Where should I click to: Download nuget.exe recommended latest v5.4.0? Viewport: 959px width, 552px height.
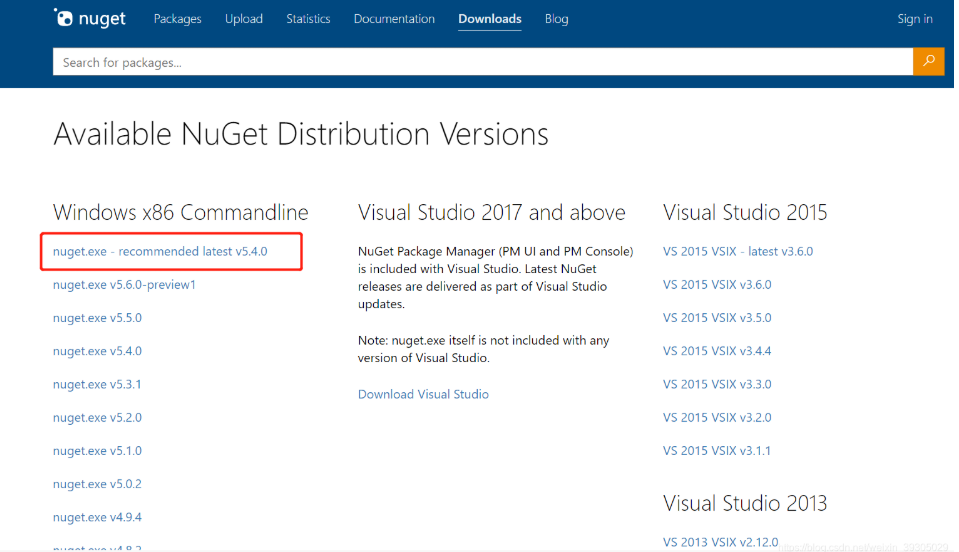(x=160, y=251)
